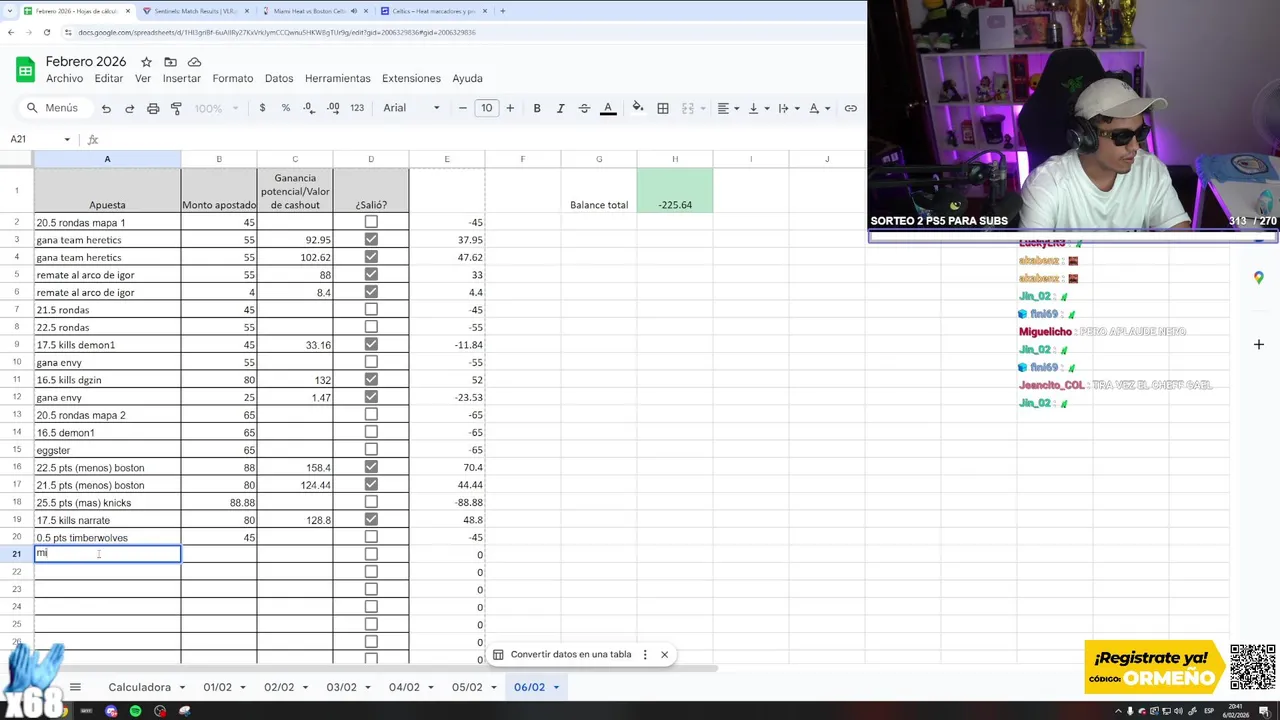Open text color picker
The height and width of the screenshot is (720, 1280).
pyautogui.click(x=608, y=108)
